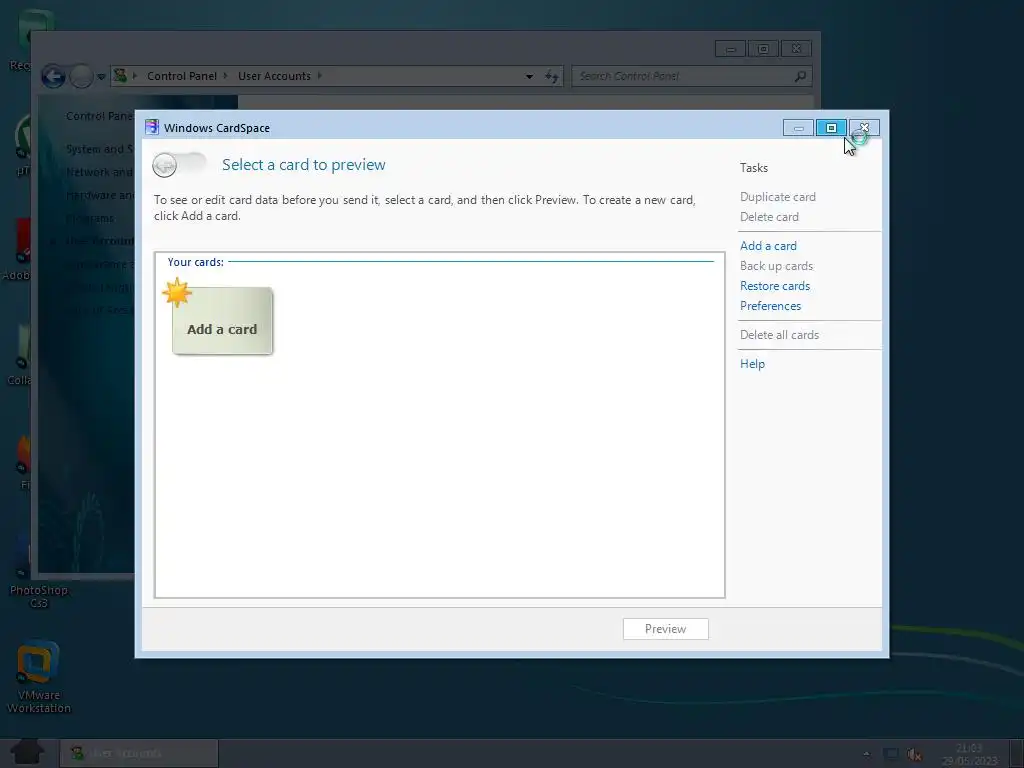Close the Control Panel window
The height and width of the screenshot is (768, 1024).
click(x=796, y=49)
